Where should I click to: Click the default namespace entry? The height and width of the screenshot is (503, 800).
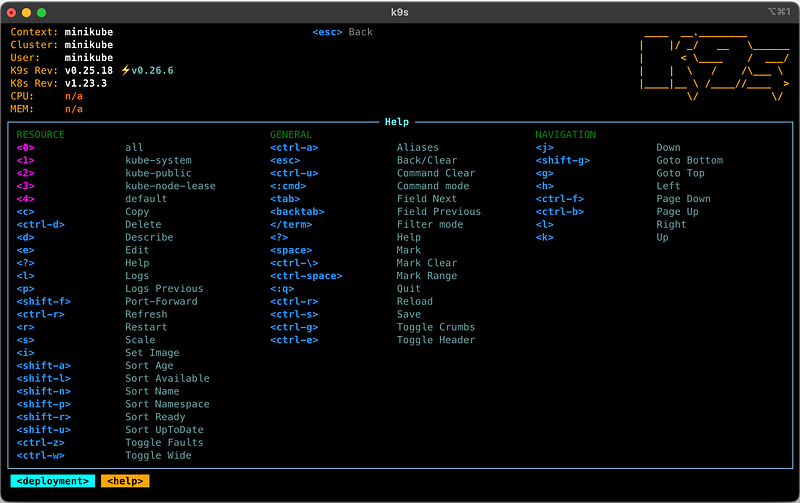pyautogui.click(x=146, y=198)
